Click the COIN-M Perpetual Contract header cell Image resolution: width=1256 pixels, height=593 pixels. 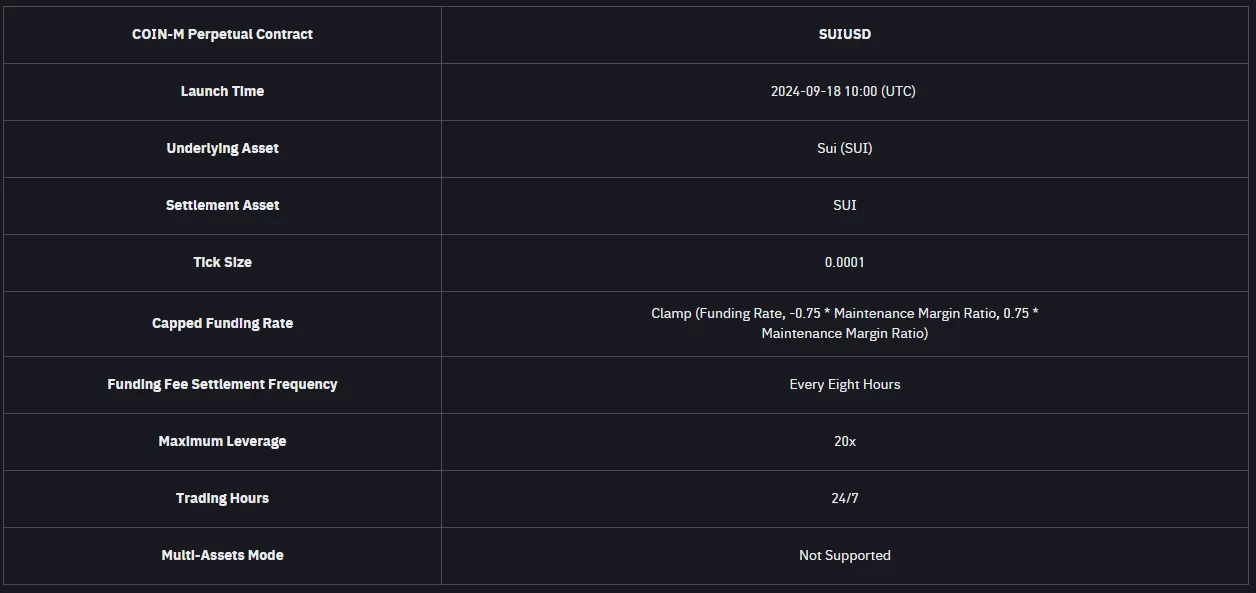[x=222, y=34]
